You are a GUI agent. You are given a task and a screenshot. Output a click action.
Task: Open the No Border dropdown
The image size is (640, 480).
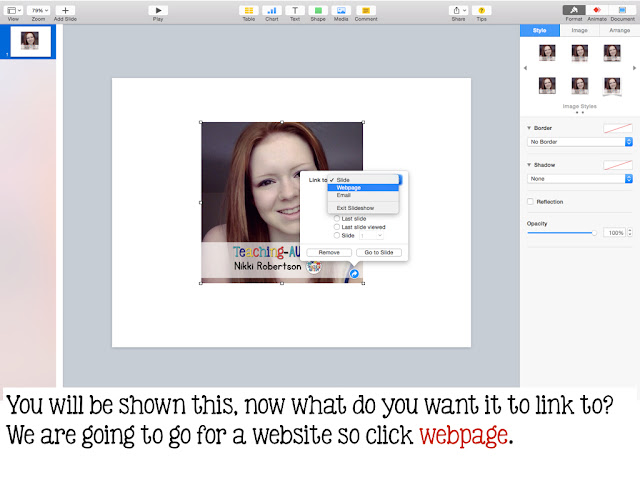point(580,142)
